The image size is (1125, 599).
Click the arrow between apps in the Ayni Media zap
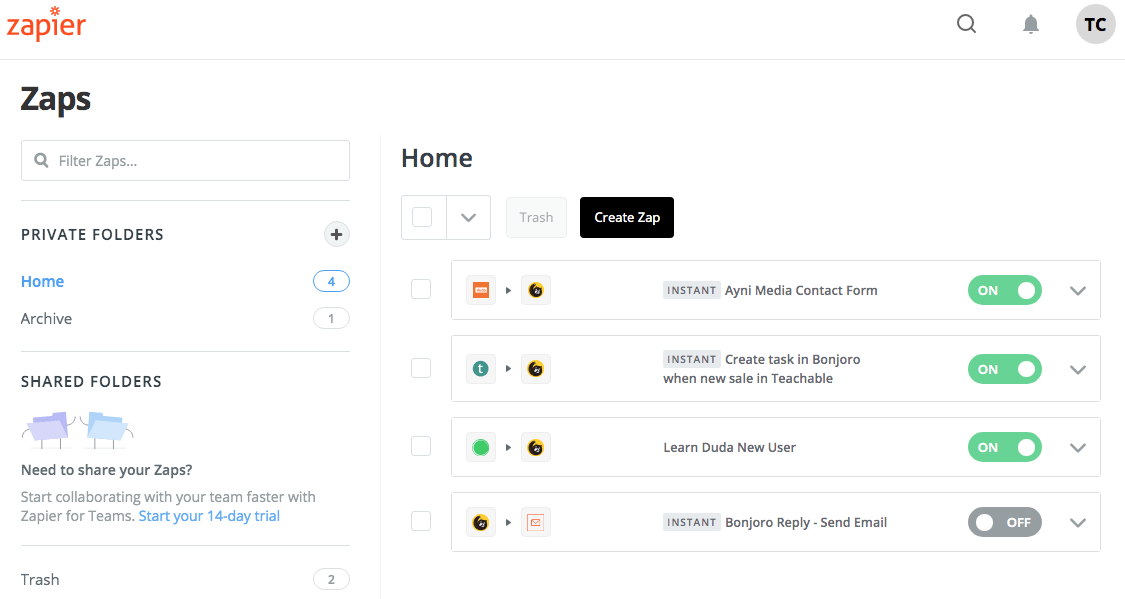[x=508, y=291]
